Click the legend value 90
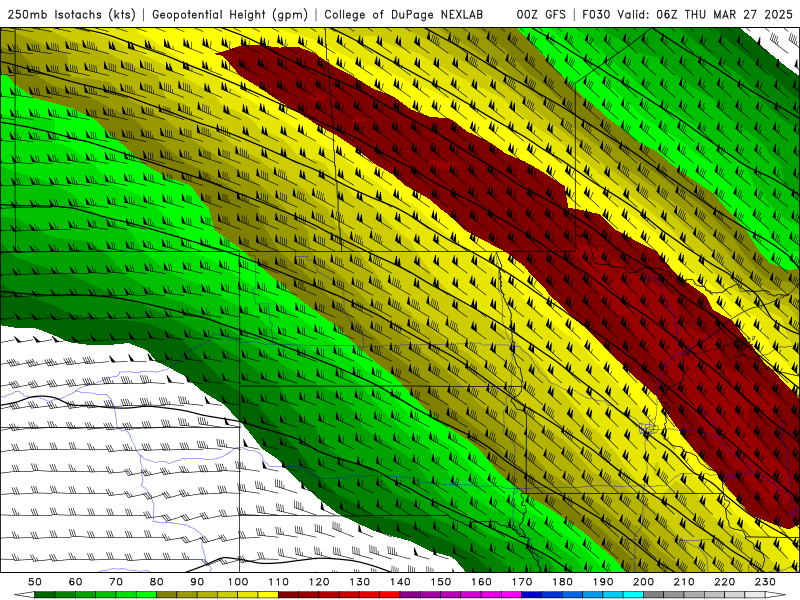The width and height of the screenshot is (800, 600). pos(197,582)
